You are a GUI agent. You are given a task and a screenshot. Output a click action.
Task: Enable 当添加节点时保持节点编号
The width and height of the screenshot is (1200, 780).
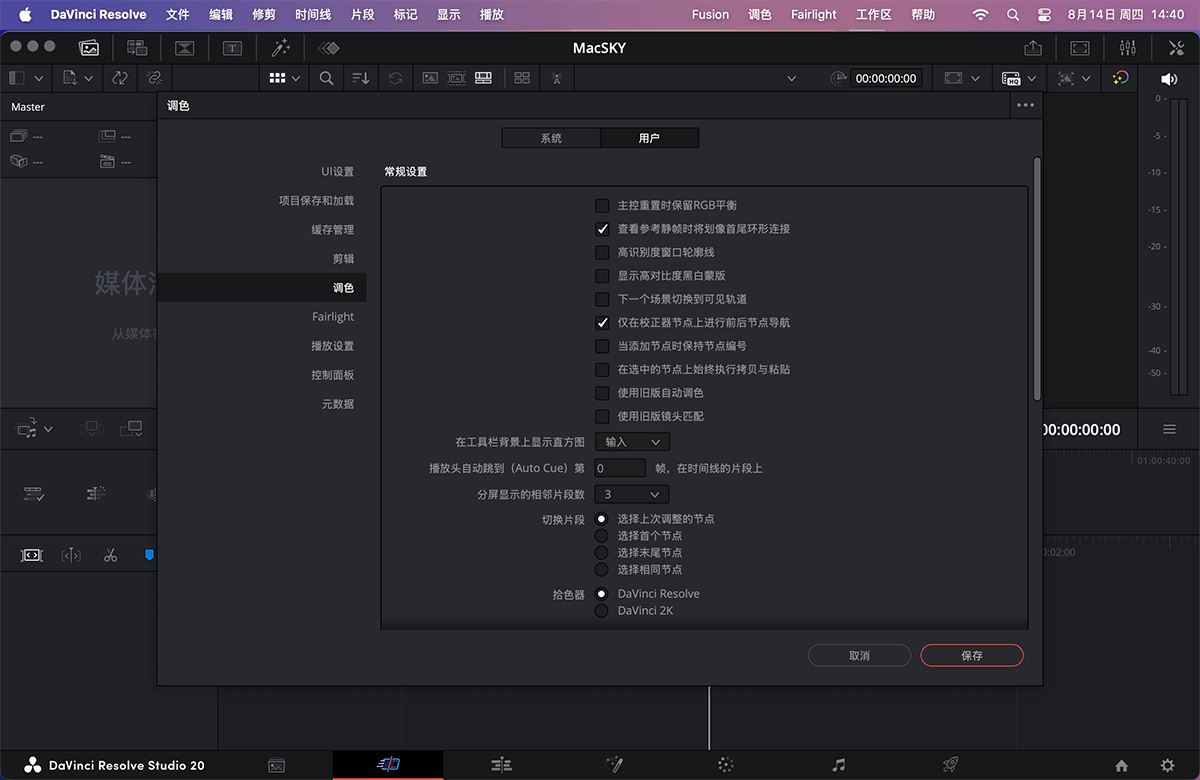click(x=602, y=346)
